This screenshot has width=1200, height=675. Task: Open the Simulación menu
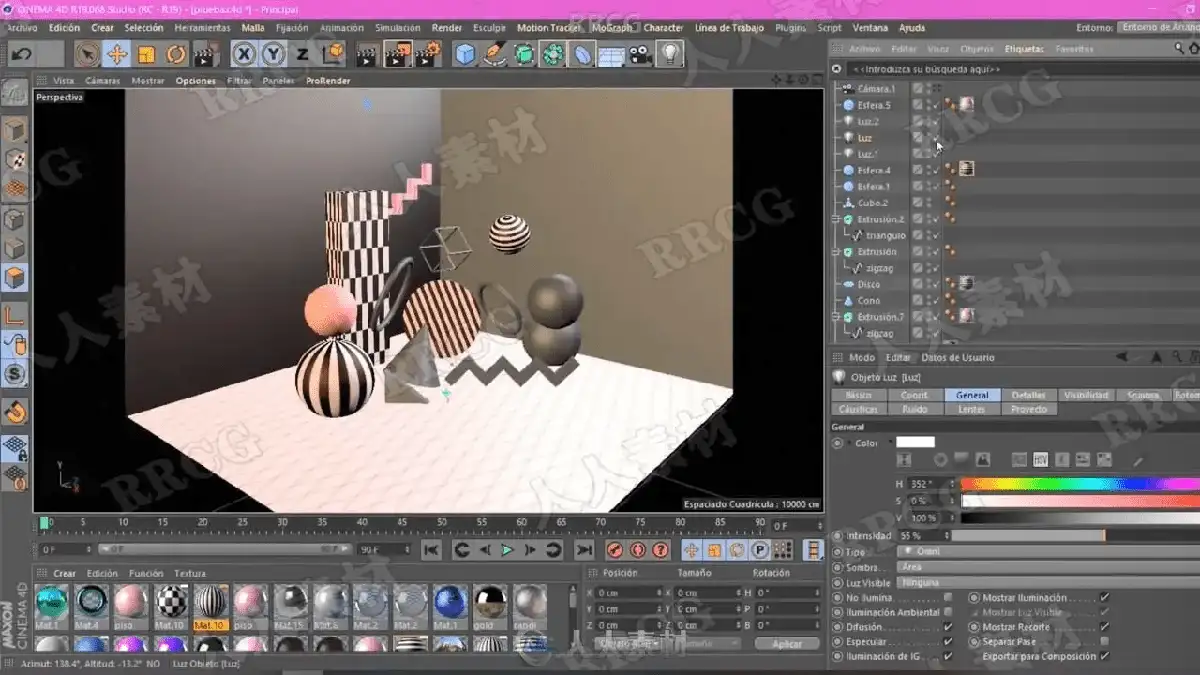tap(397, 28)
